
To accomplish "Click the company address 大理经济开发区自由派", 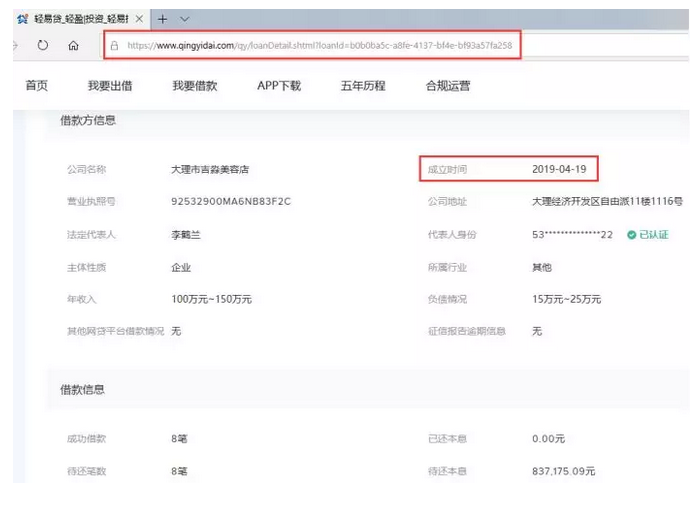I will tap(607, 201).
